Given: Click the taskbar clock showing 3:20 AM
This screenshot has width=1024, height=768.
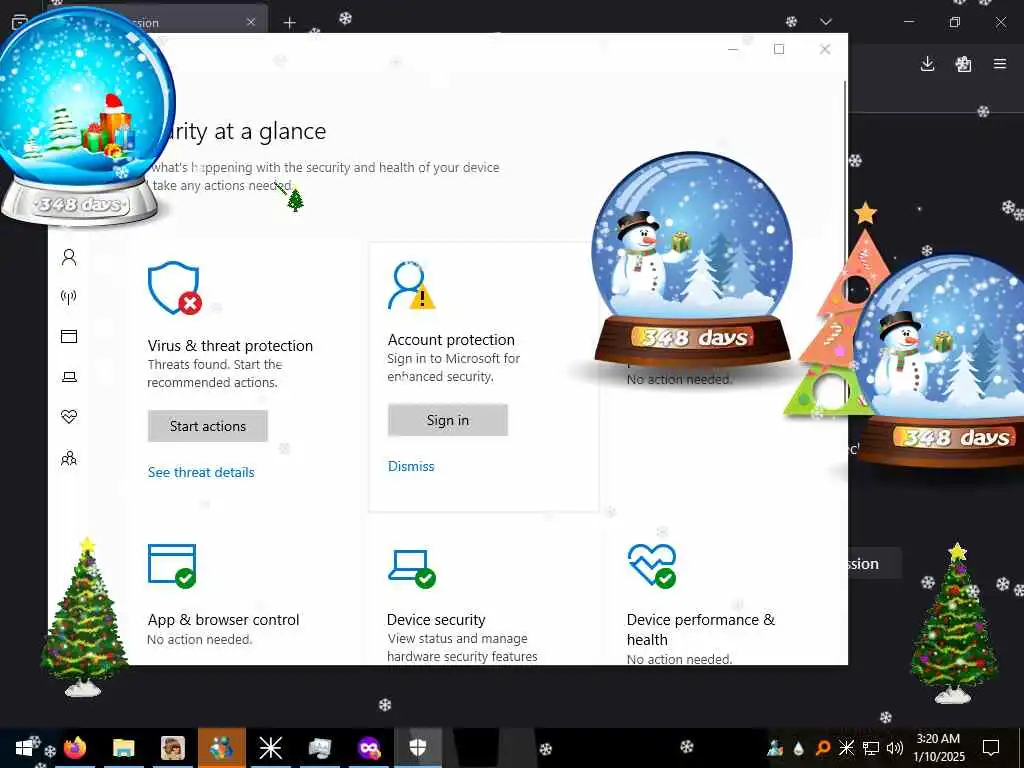Looking at the screenshot, I should click(938, 748).
